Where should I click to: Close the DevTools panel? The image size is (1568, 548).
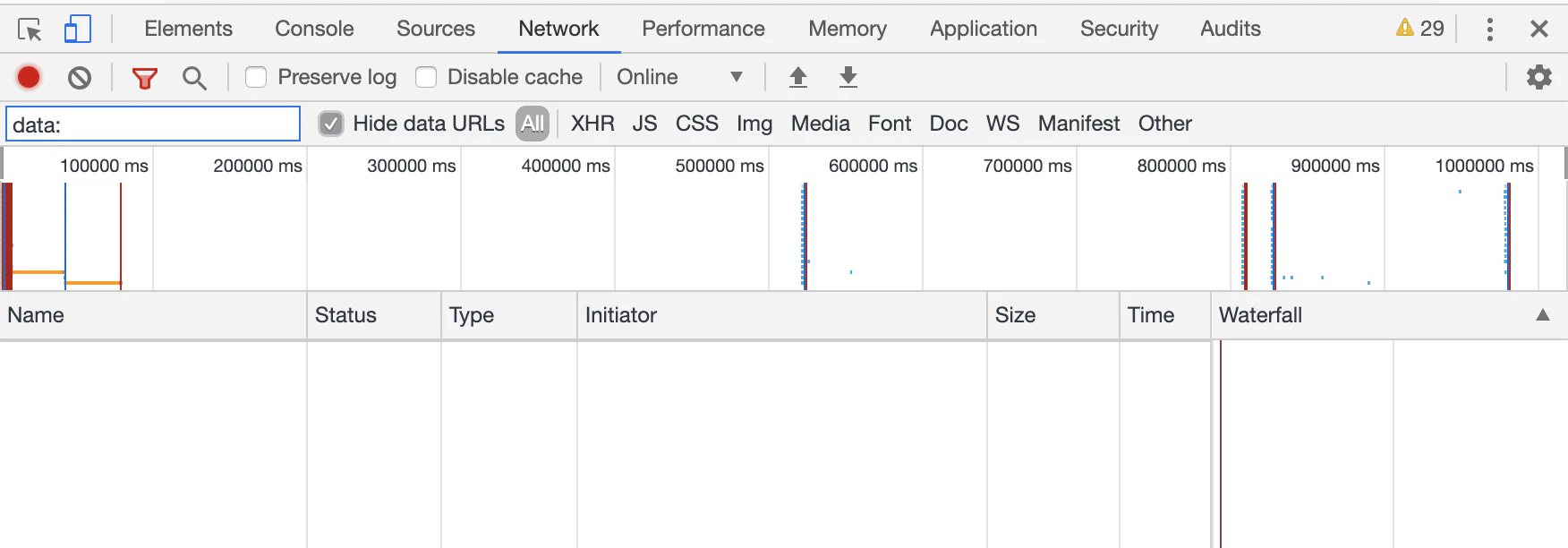[x=1539, y=29]
